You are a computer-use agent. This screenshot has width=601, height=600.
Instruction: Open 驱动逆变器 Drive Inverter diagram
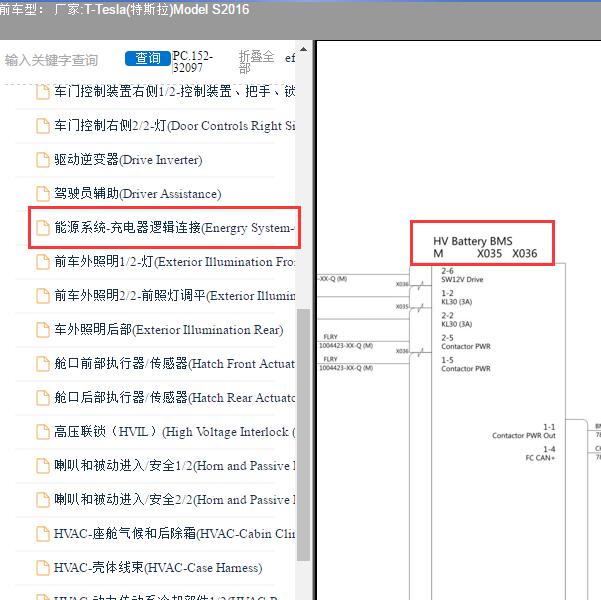click(128, 159)
